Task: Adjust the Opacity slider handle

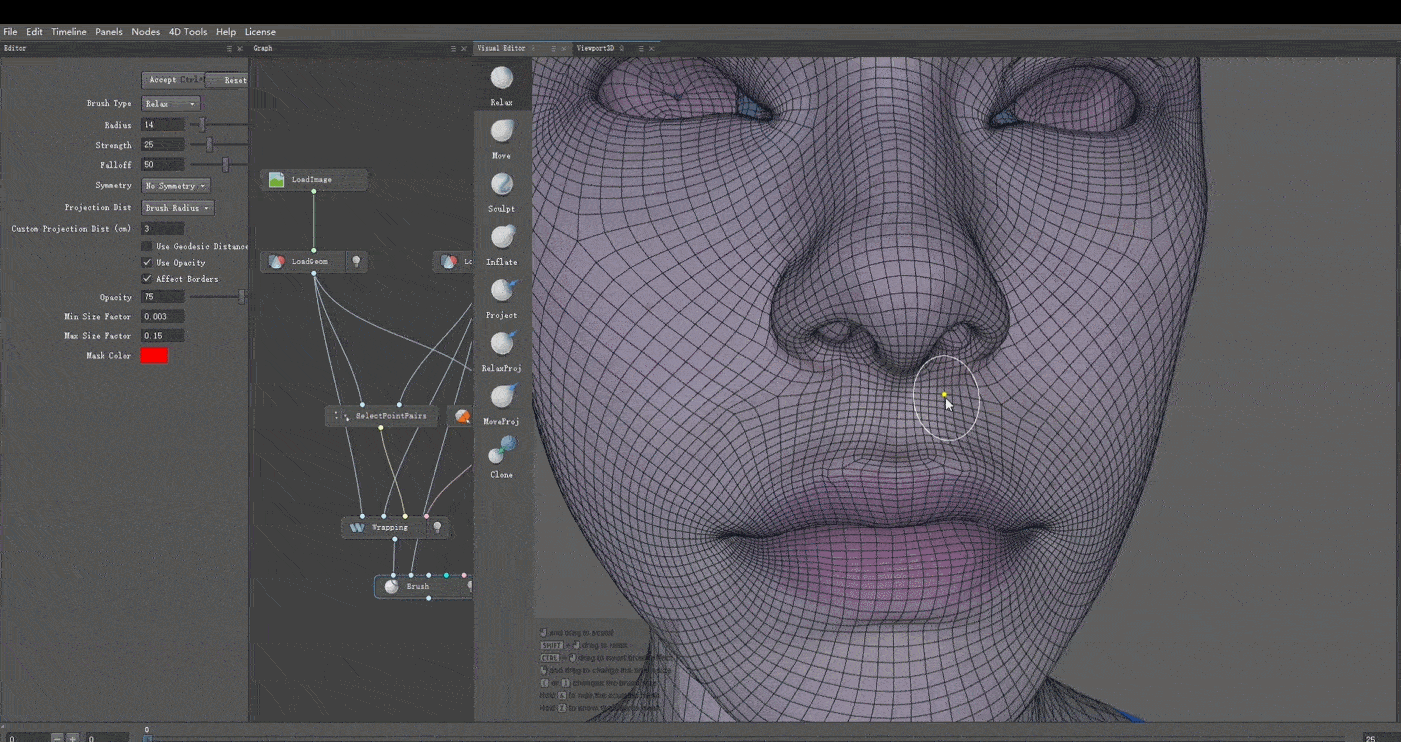Action: click(241, 297)
